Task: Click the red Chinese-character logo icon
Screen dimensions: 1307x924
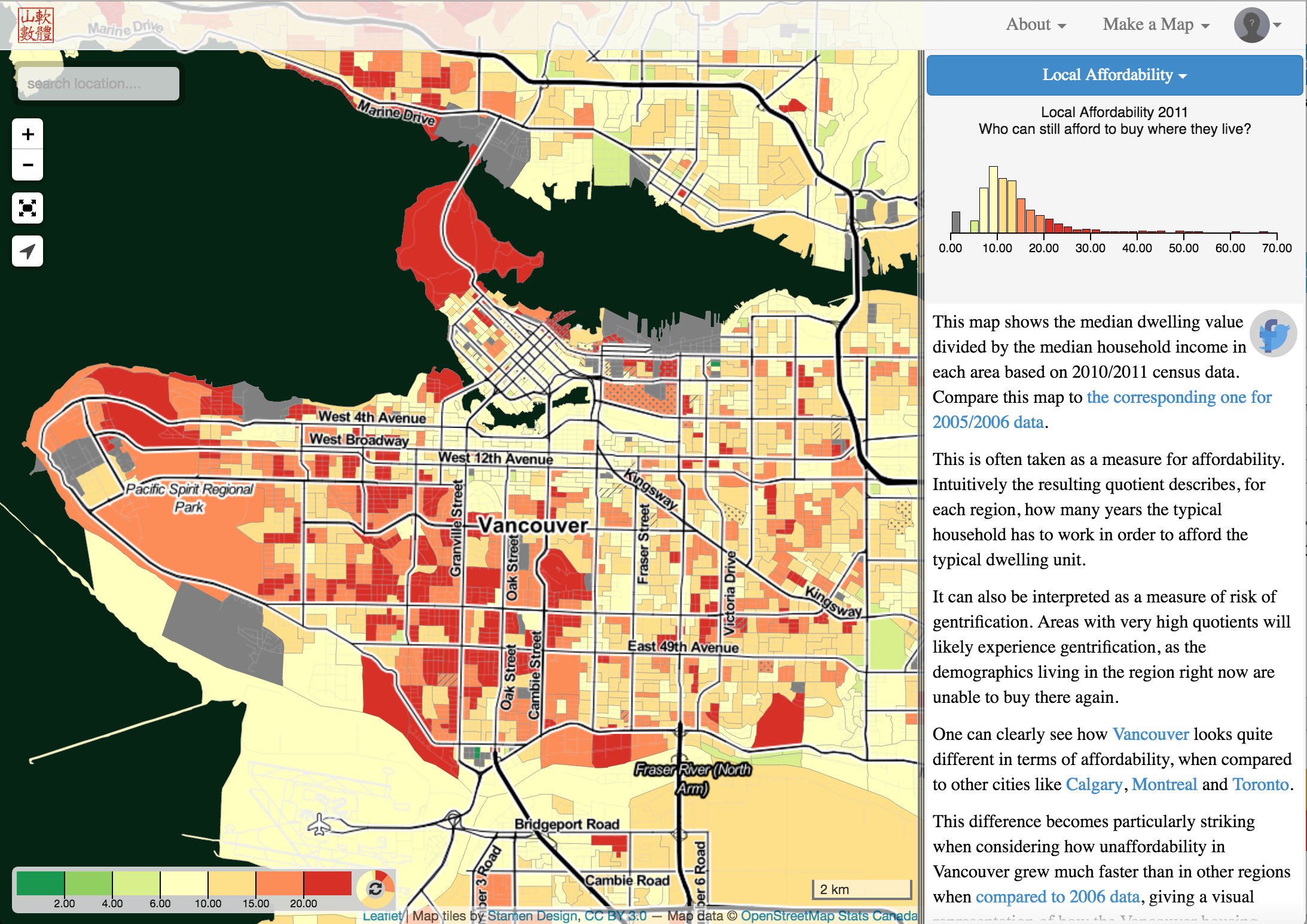Action: pos(36,25)
